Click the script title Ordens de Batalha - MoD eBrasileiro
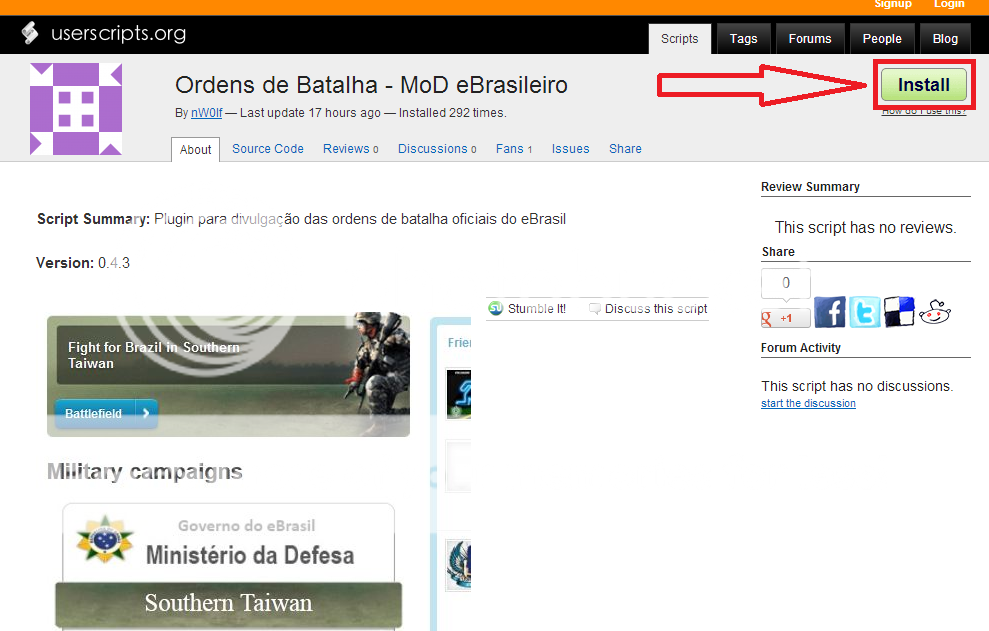The image size is (989, 631). pos(371,85)
